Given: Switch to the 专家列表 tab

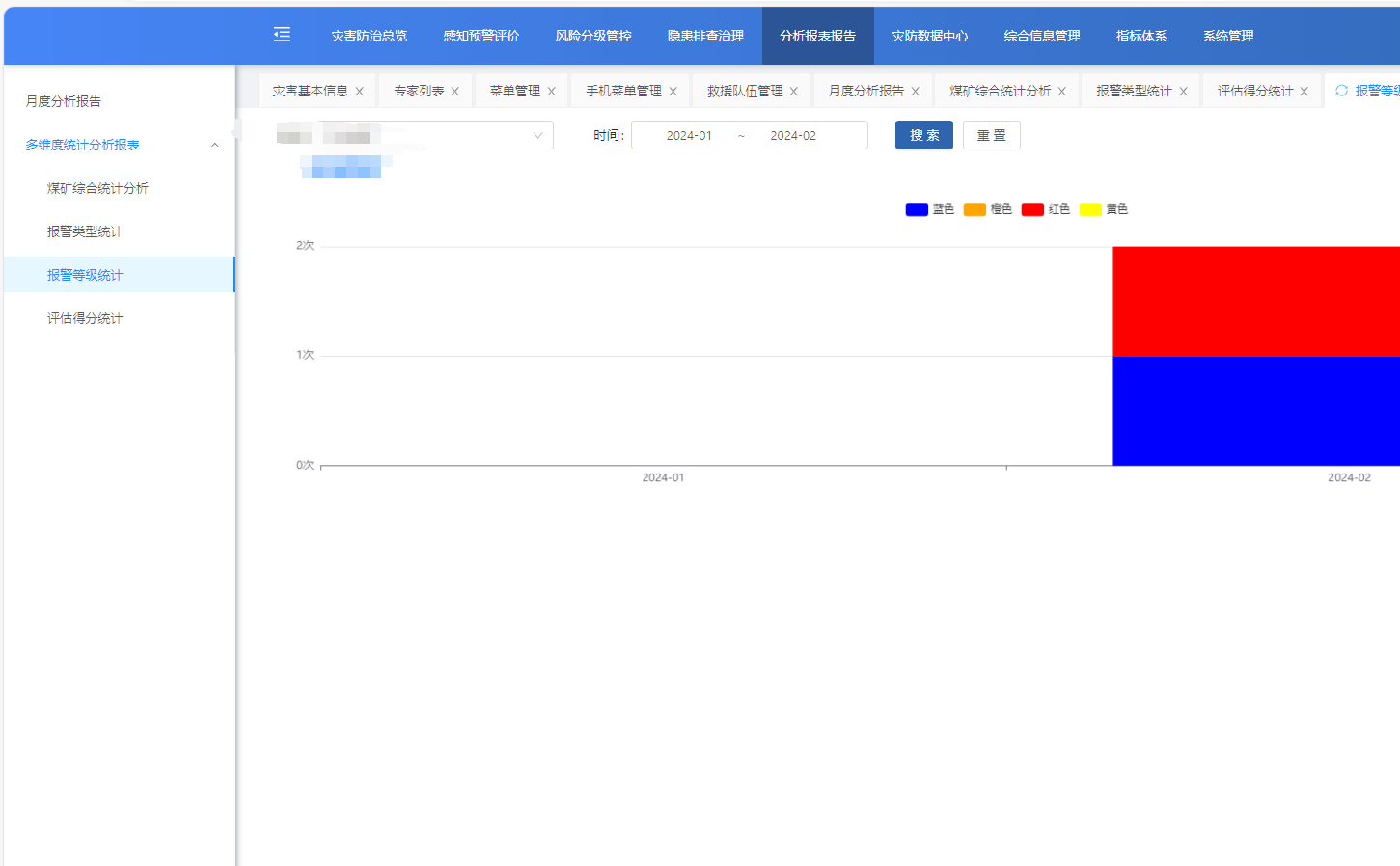Looking at the screenshot, I should tap(419, 91).
